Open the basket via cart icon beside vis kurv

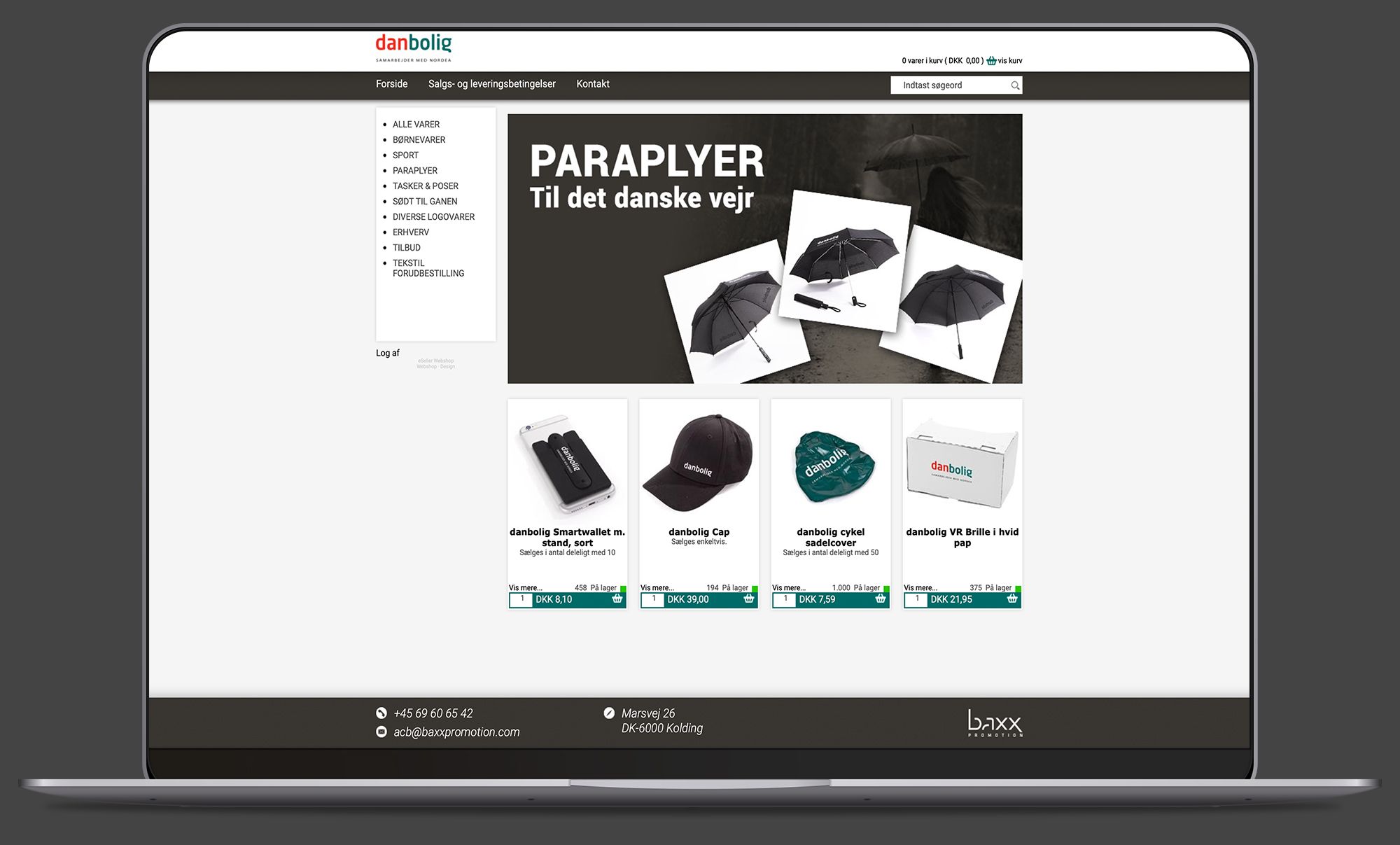991,61
